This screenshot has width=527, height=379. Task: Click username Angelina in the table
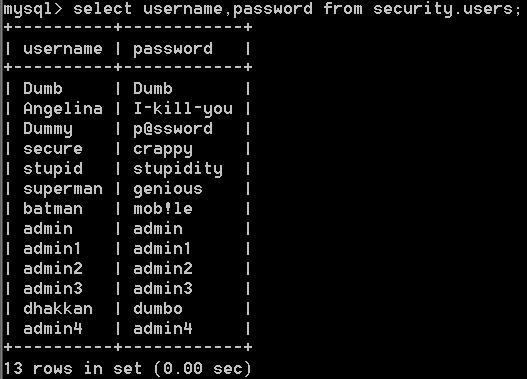(x=63, y=110)
